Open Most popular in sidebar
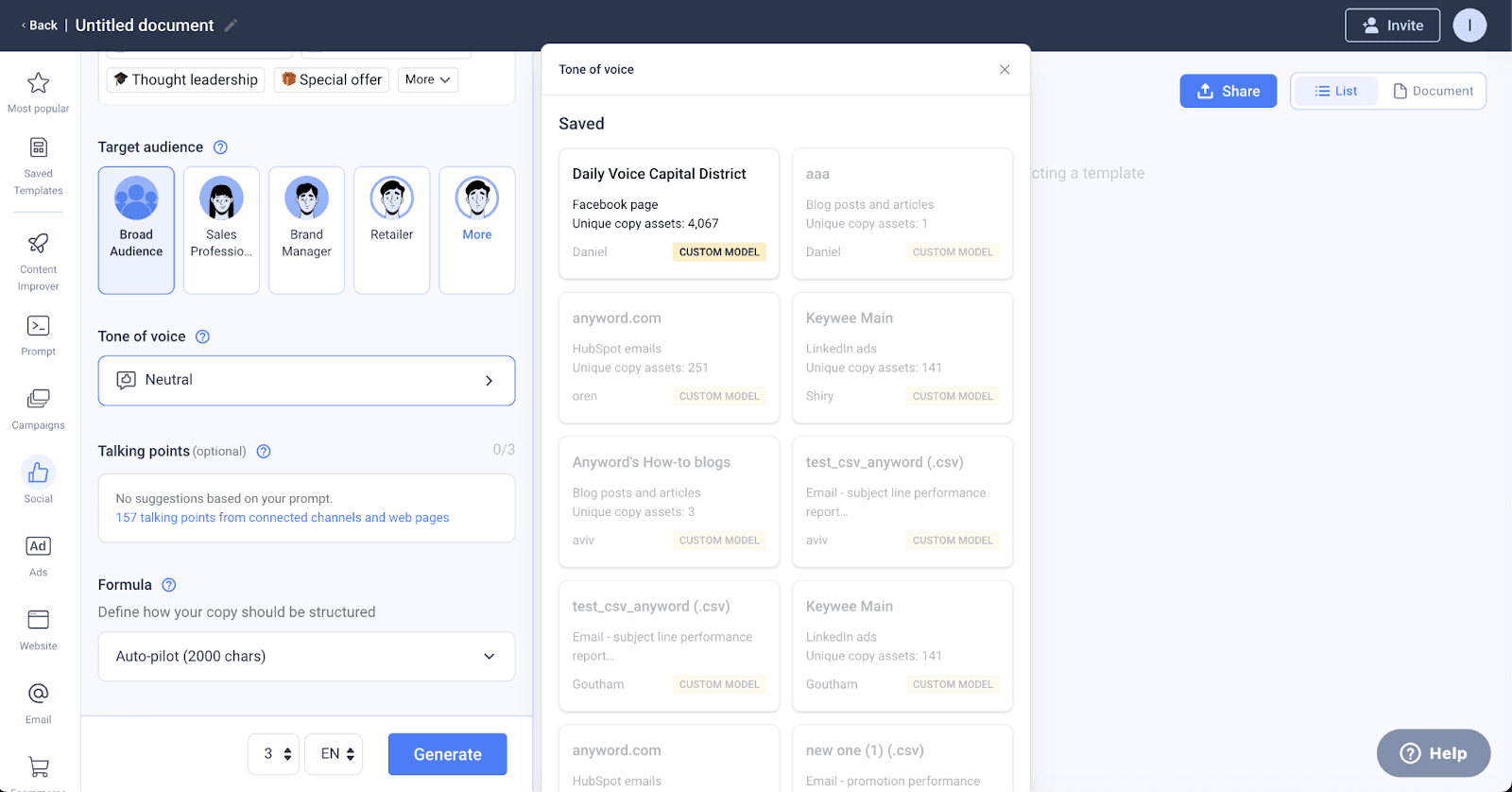This screenshot has height=792, width=1512. point(38,93)
